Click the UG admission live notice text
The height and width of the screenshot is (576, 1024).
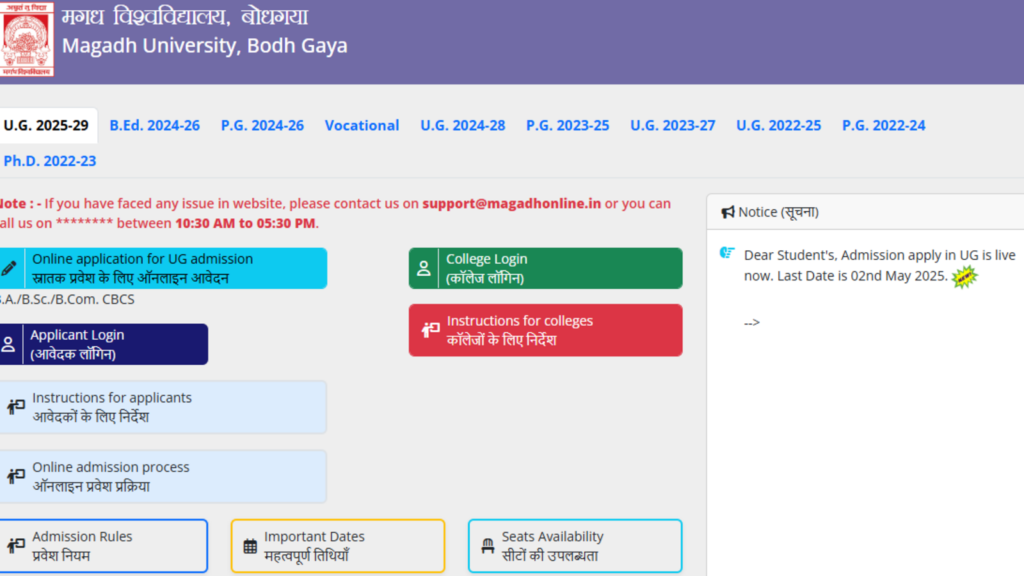point(880,265)
